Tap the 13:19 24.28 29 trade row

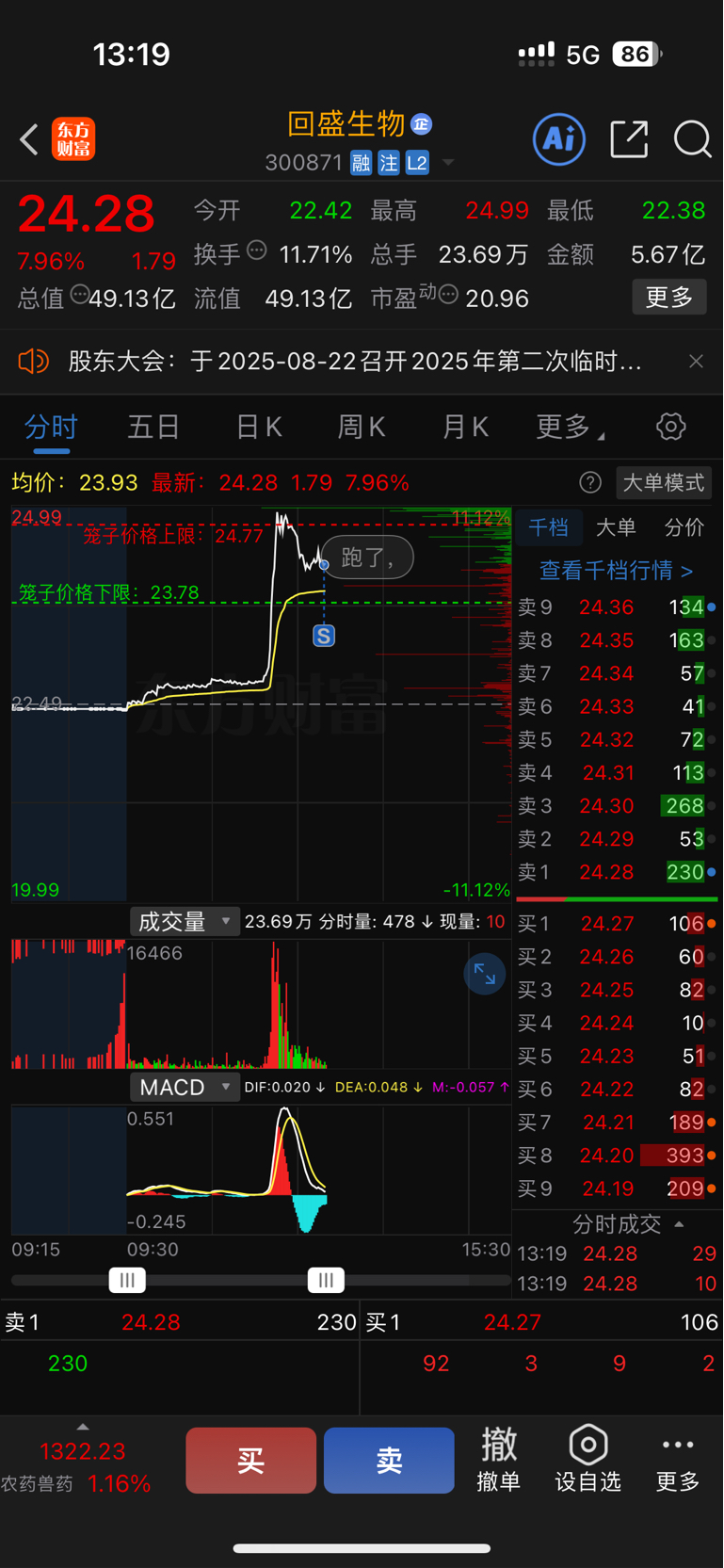point(617,1254)
